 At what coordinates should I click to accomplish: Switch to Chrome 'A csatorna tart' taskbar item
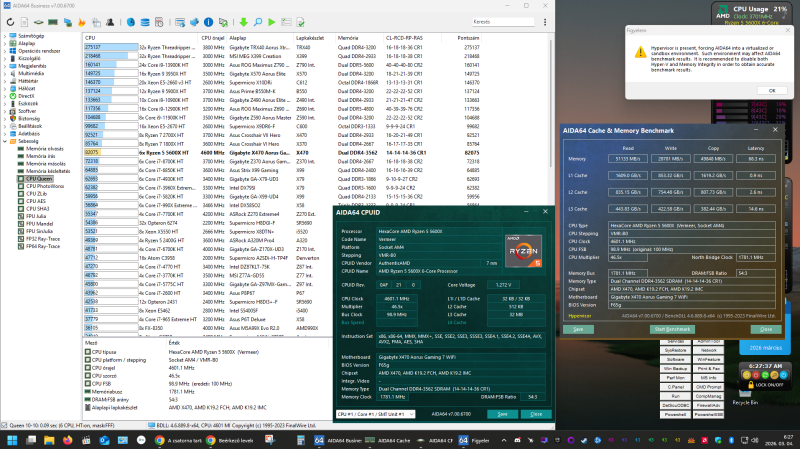click(178, 440)
